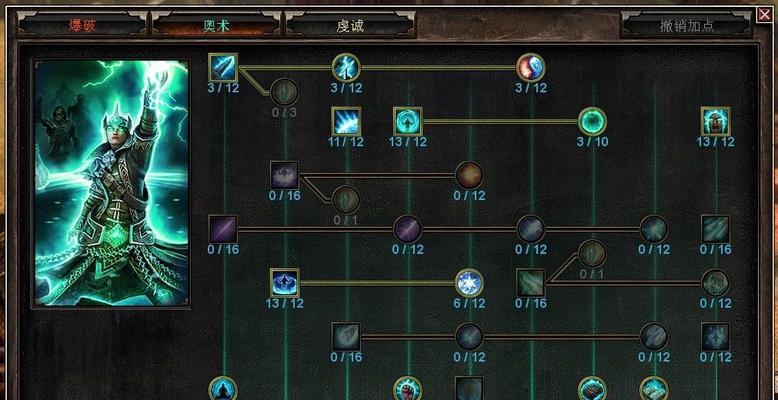
Task: Click the dull orange orb showing 0 / 12
Action: pos(469,175)
